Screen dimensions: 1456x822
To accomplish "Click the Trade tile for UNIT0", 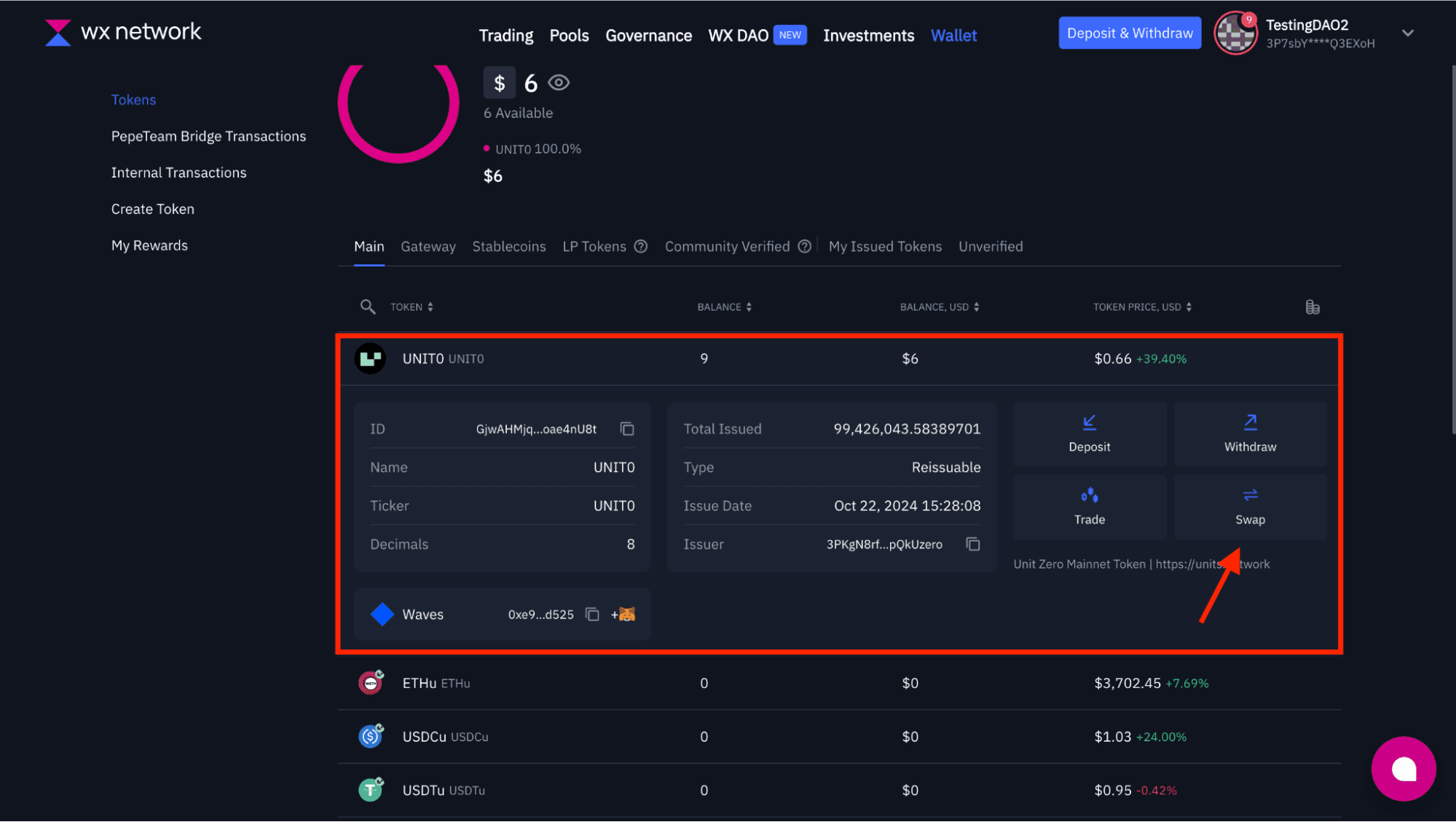I will point(1090,507).
